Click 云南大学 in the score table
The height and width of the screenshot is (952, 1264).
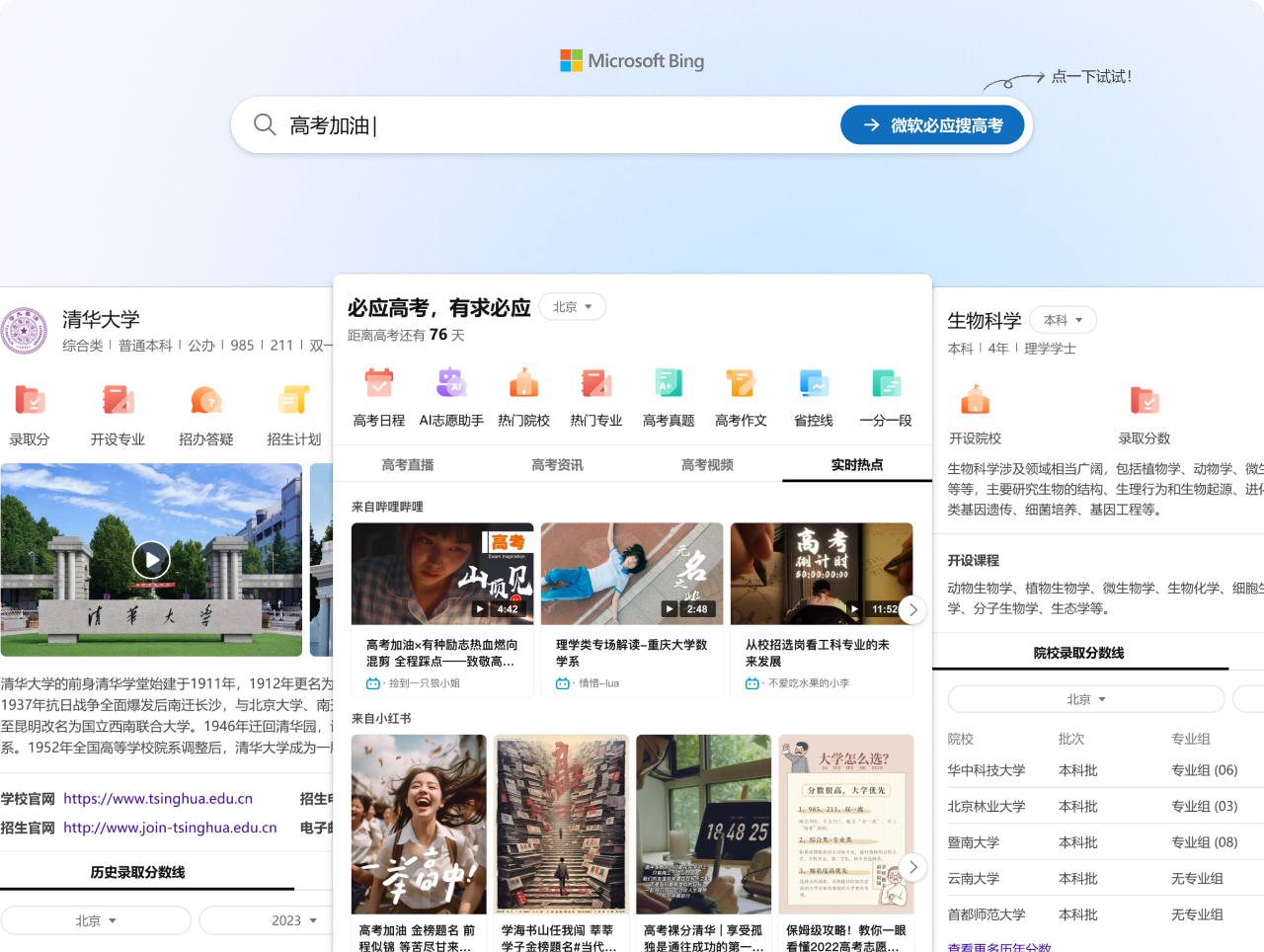(x=974, y=879)
